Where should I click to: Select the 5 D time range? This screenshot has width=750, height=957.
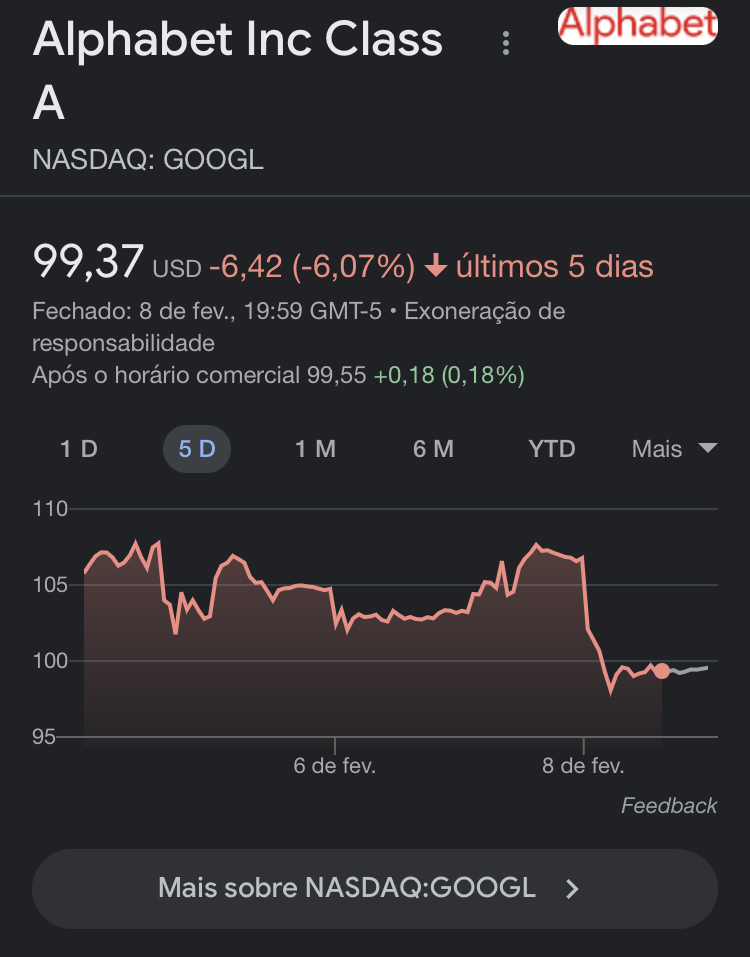coord(197,449)
